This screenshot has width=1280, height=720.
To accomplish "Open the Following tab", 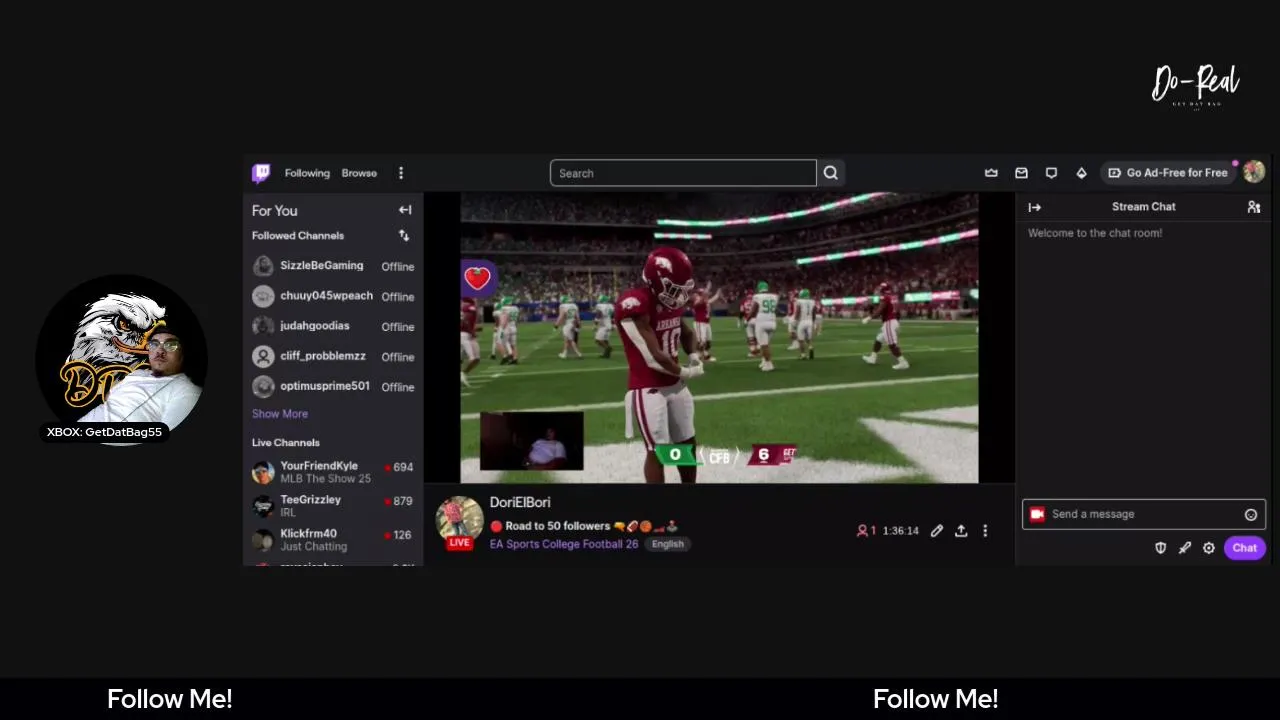I will (307, 173).
